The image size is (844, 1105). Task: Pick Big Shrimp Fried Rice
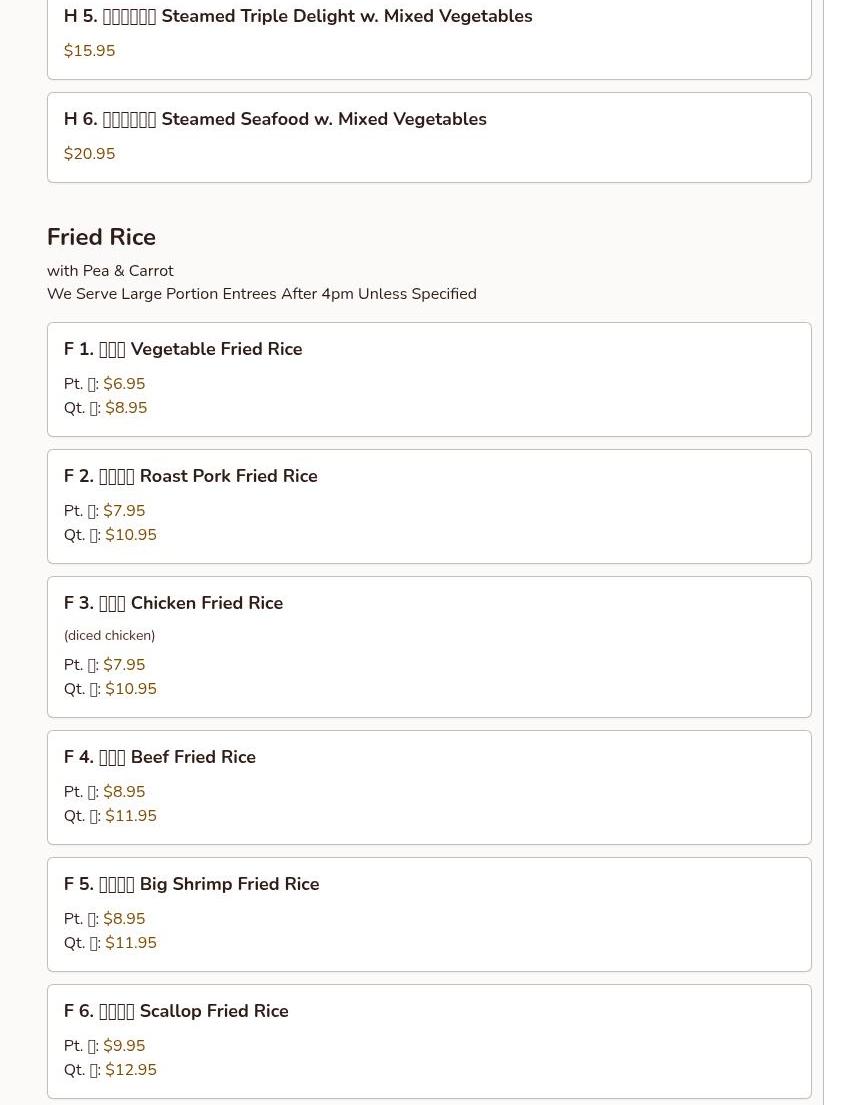click(192, 885)
